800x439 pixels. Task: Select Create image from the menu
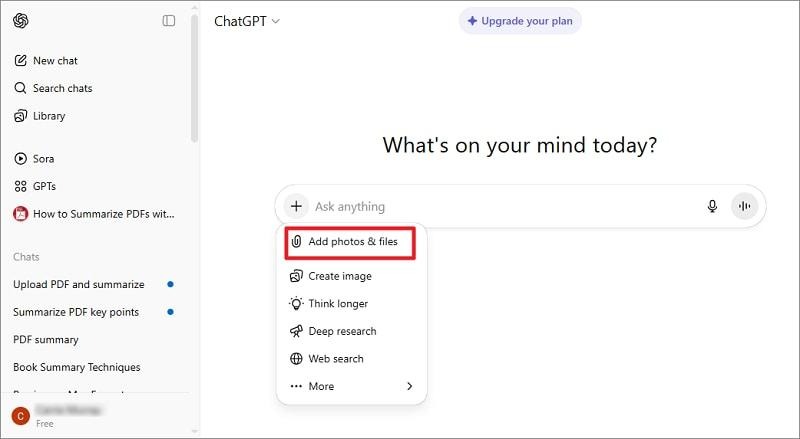[x=339, y=276]
